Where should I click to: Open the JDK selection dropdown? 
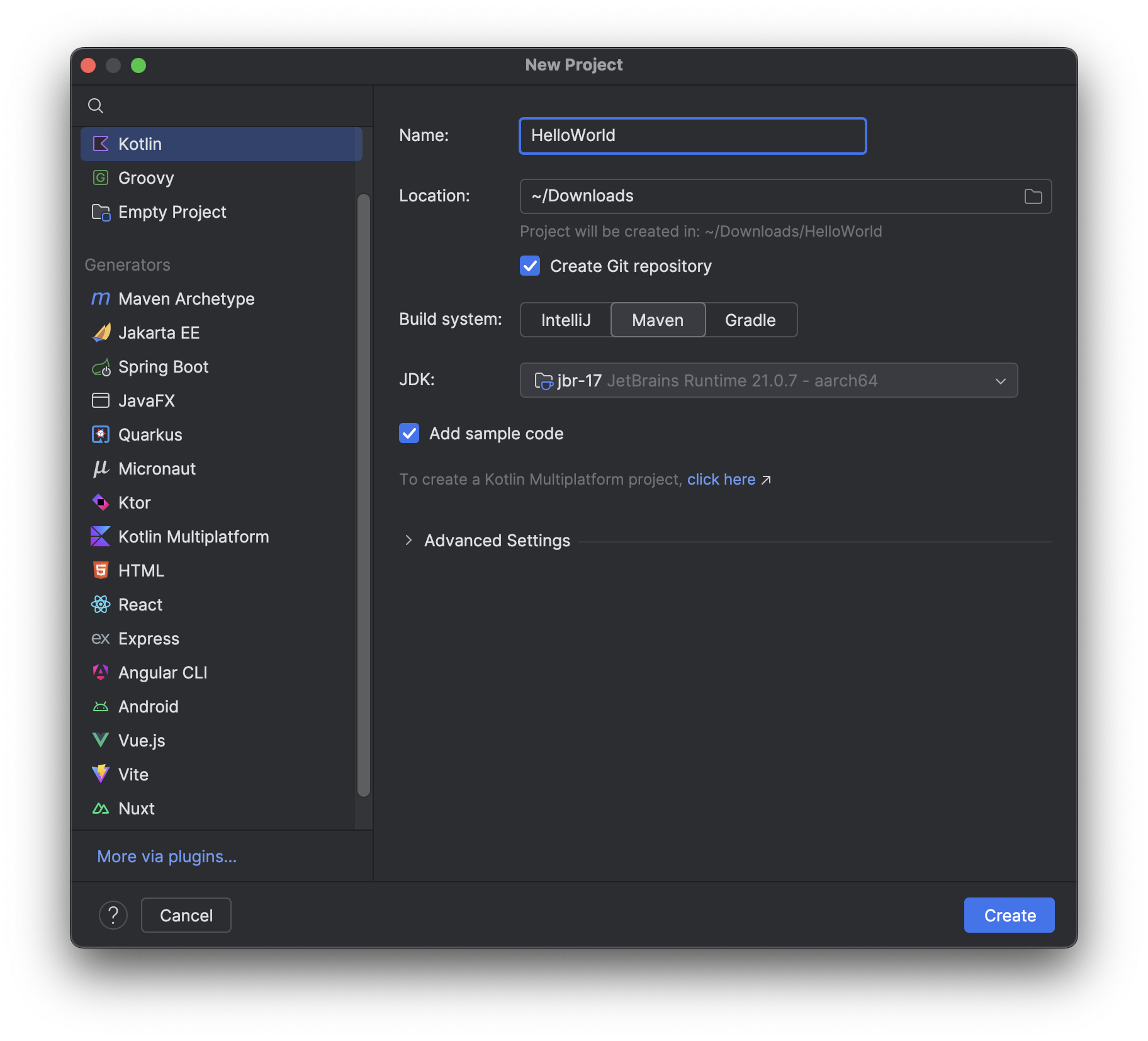[x=768, y=380]
